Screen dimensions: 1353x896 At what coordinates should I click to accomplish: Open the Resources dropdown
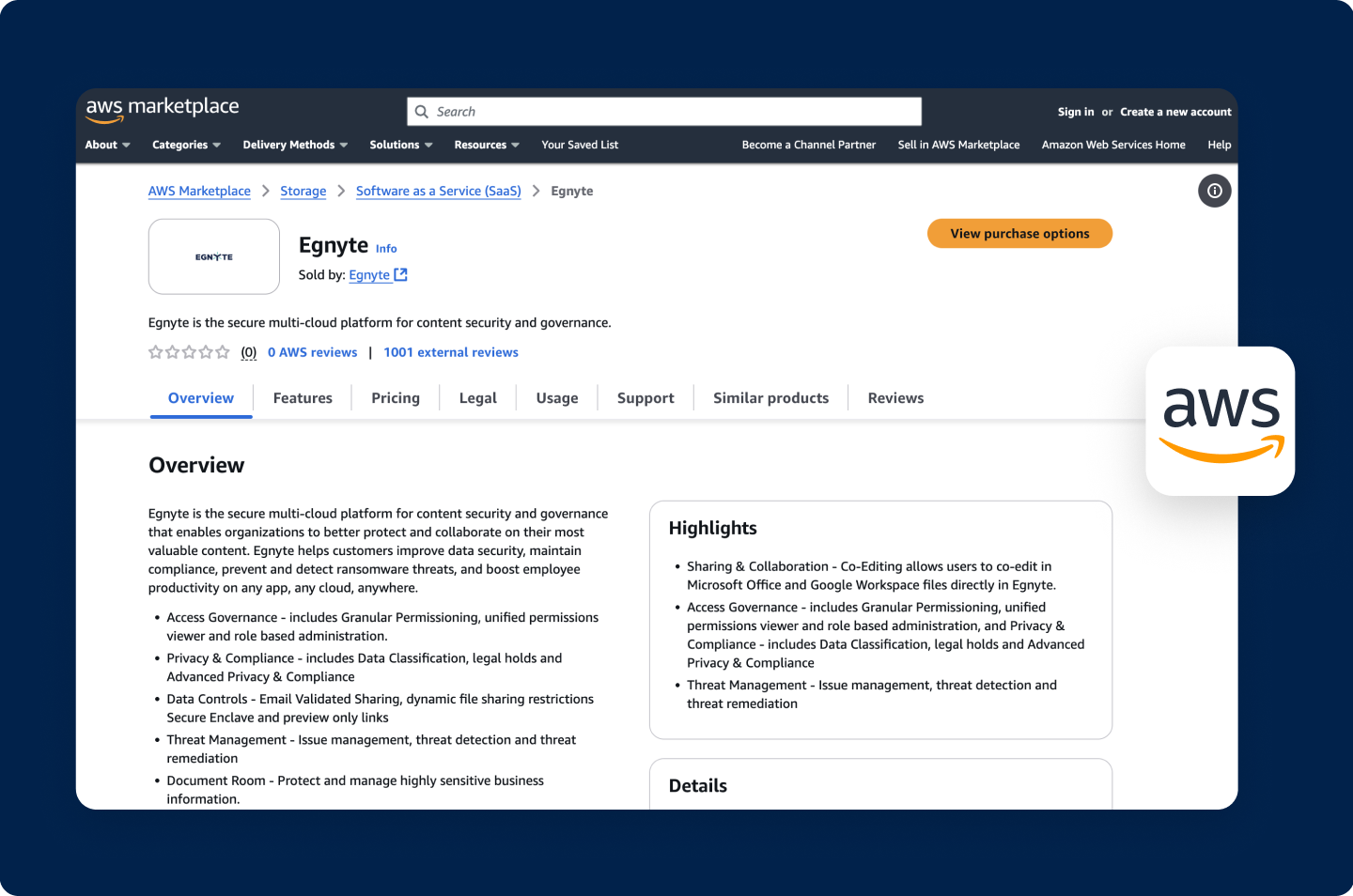click(486, 145)
